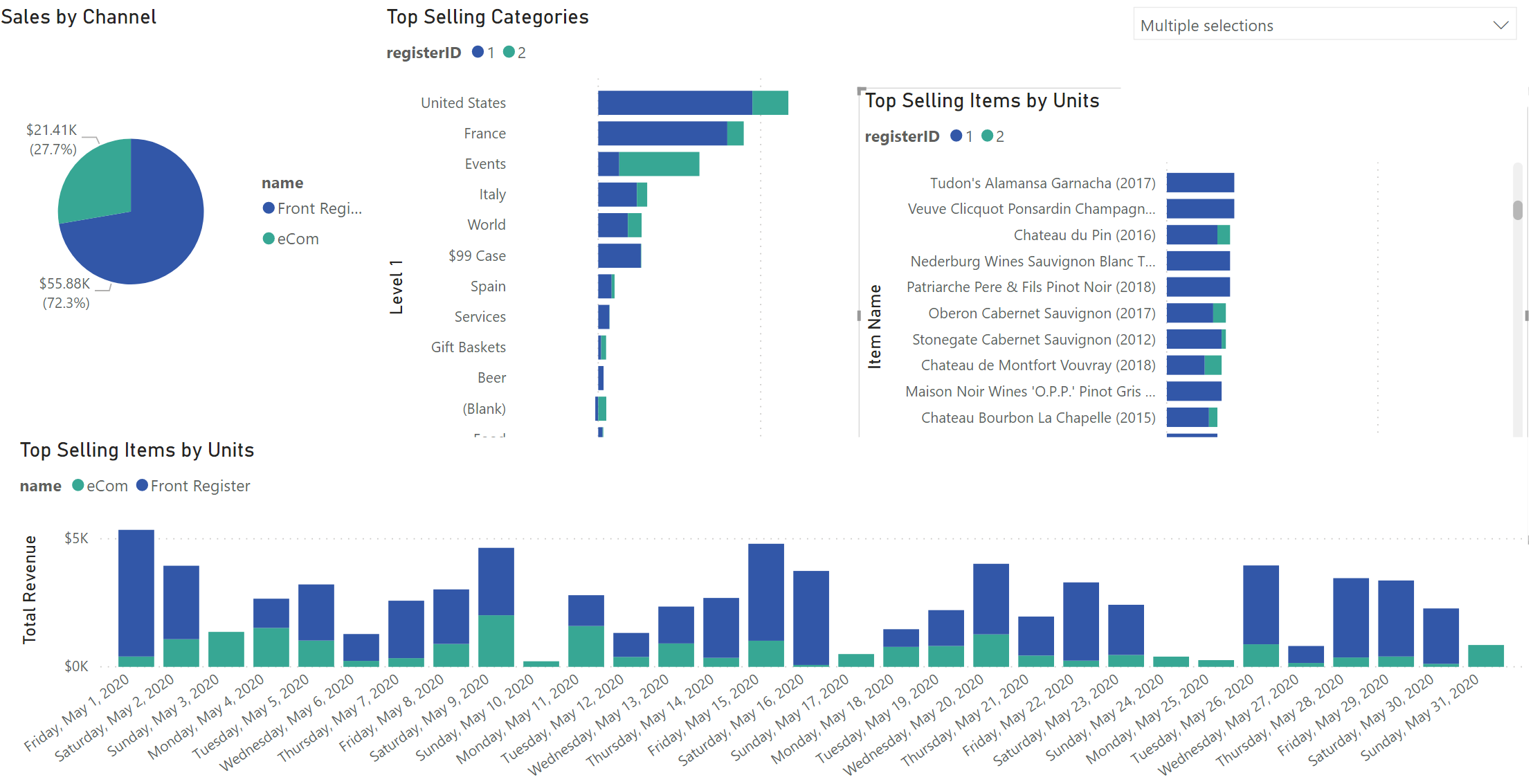Click the France category label

point(484,134)
